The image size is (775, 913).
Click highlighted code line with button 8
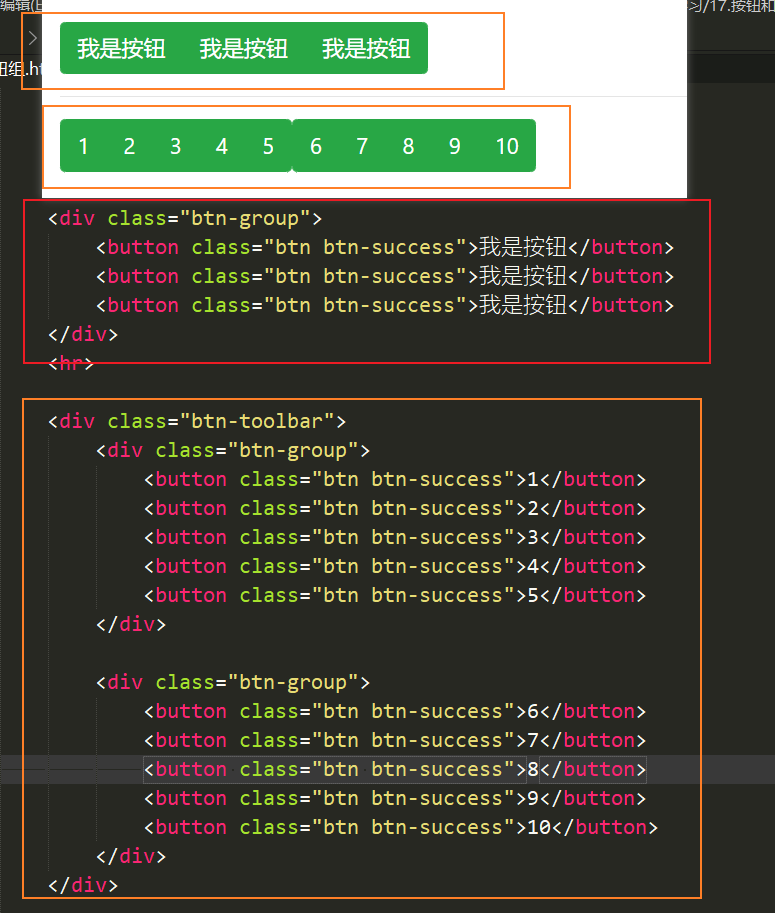click(x=395, y=770)
